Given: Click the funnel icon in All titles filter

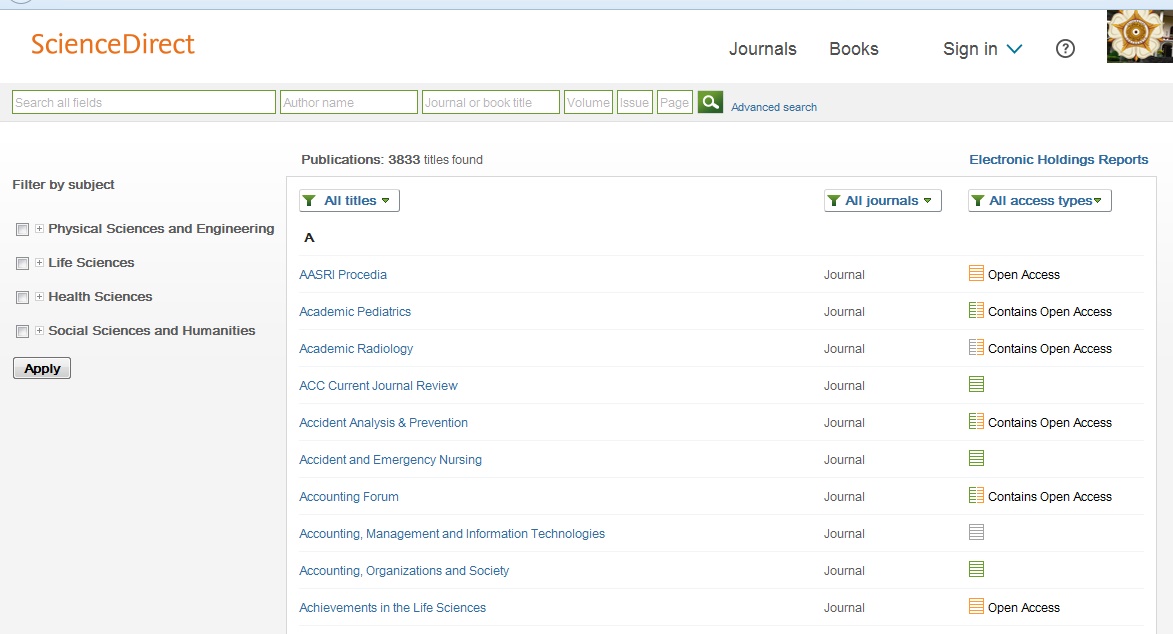Looking at the screenshot, I should coord(310,201).
